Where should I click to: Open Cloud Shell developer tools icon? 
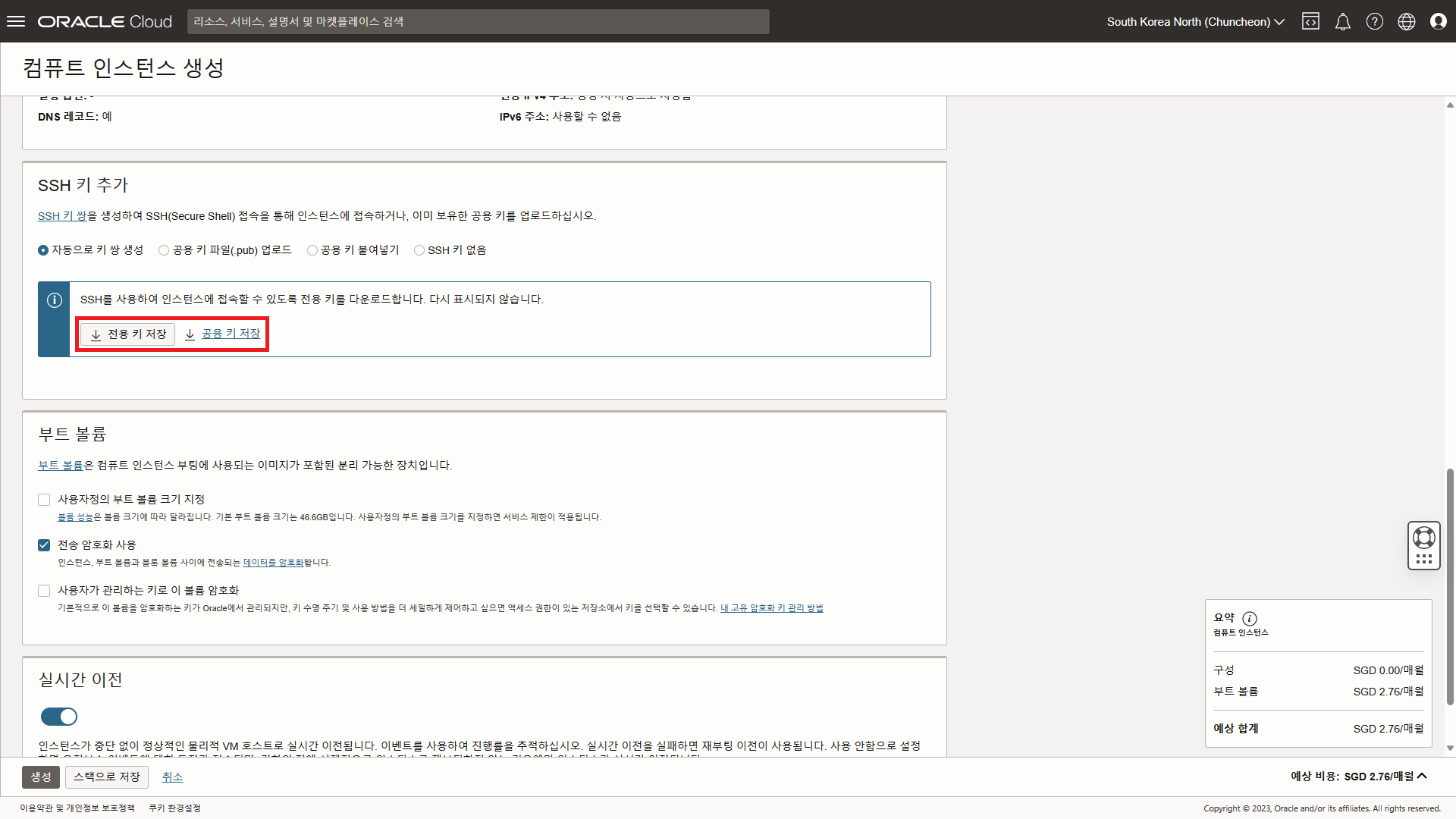(x=1310, y=21)
